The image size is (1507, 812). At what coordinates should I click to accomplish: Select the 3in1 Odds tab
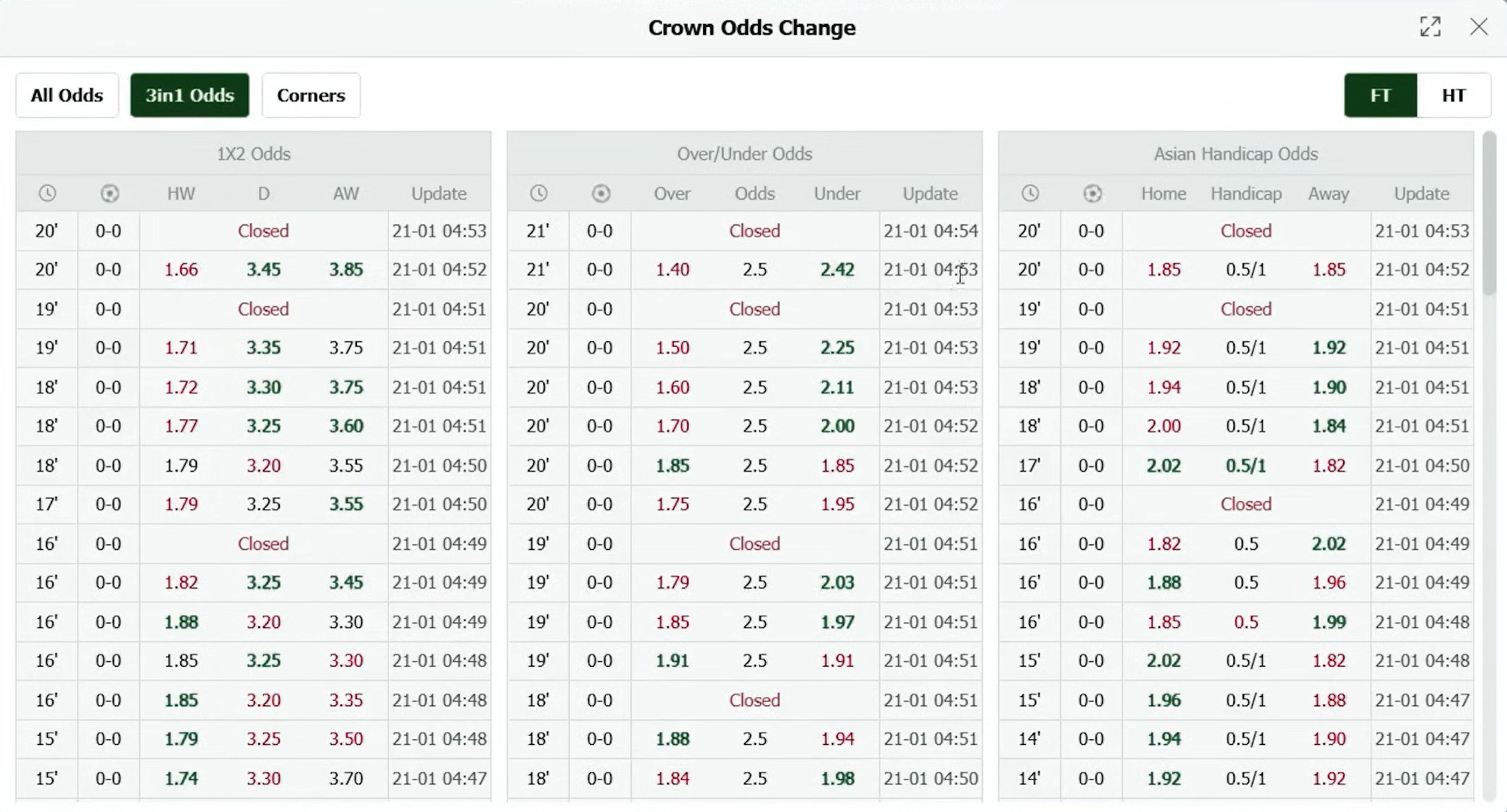(x=190, y=95)
